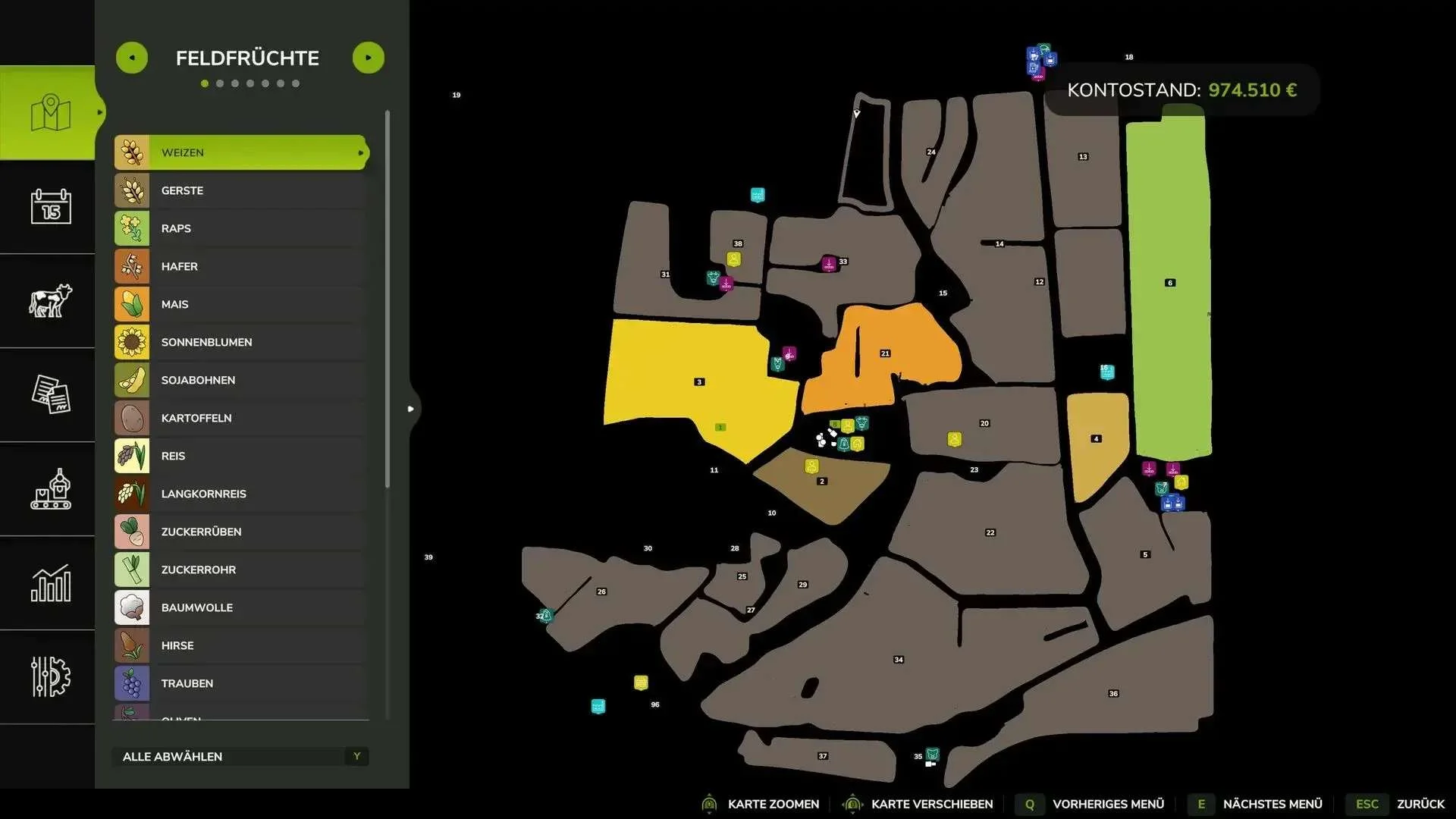The height and width of the screenshot is (819, 1456).
Task: Click Nächstes Menü E key hint
Action: tap(1201, 804)
